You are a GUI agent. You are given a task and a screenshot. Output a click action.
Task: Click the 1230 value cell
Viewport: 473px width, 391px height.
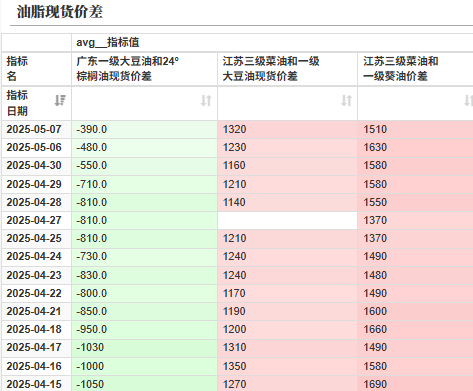(287, 147)
